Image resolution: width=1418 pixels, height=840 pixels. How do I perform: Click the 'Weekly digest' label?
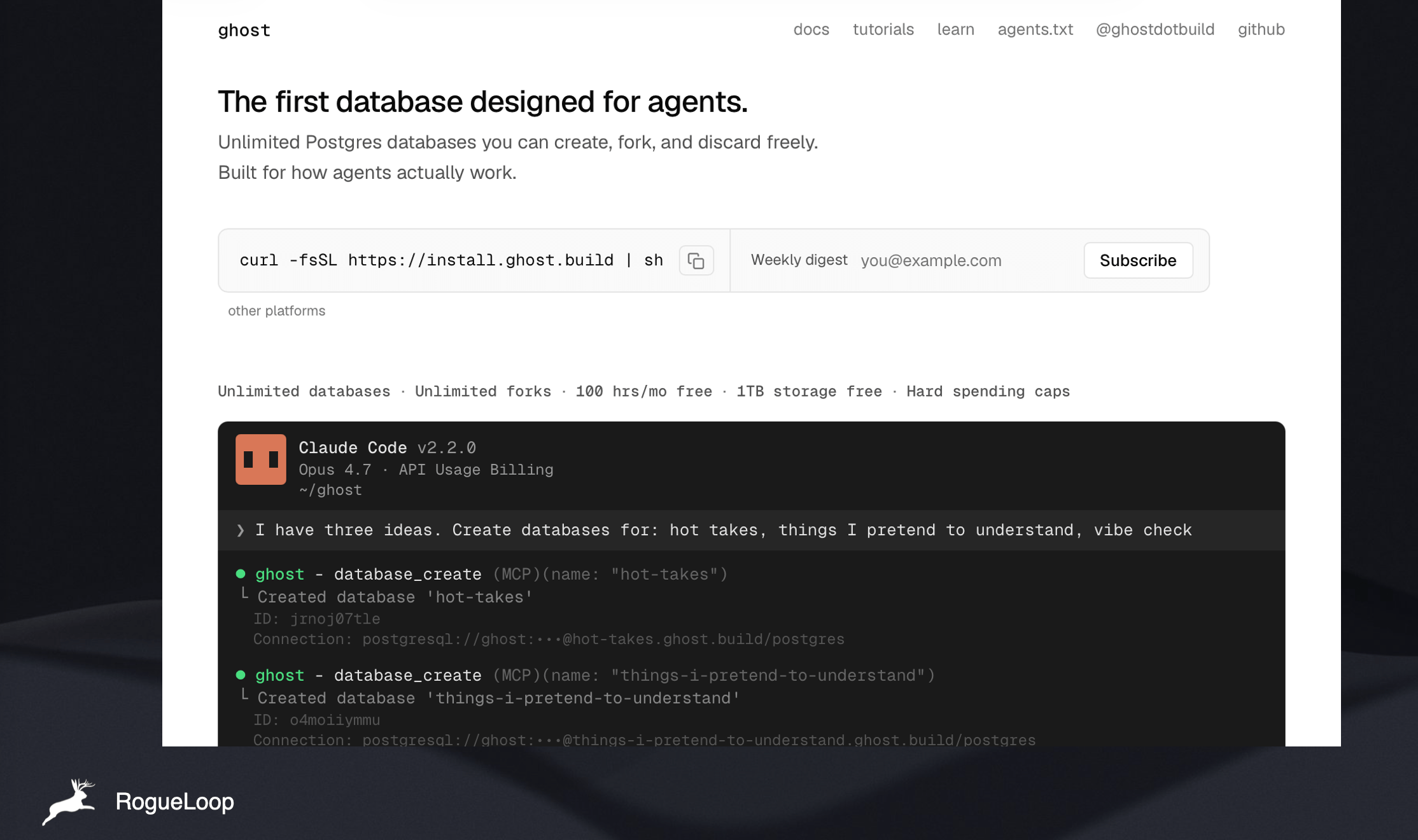coord(799,260)
